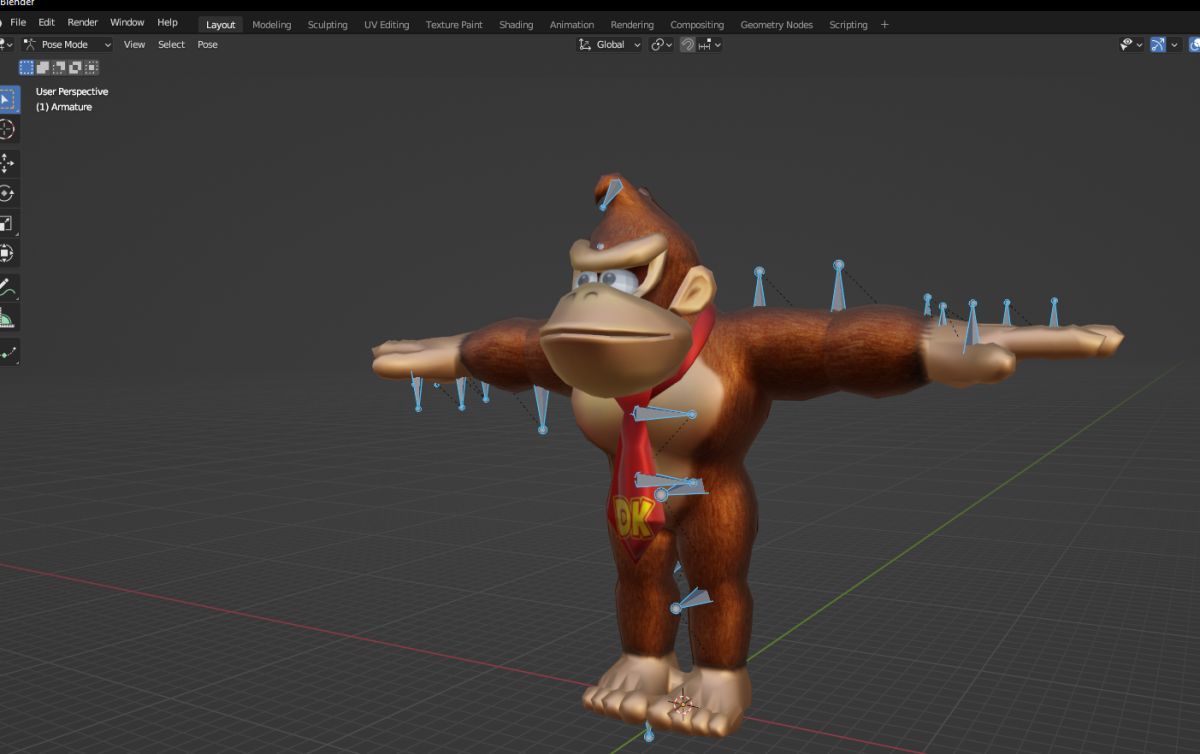Open the viewport View menu

point(134,45)
